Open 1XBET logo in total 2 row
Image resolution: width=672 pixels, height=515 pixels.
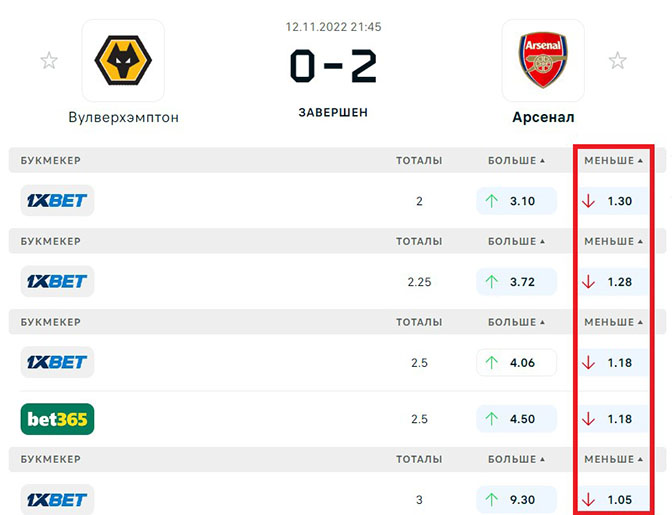pos(57,200)
